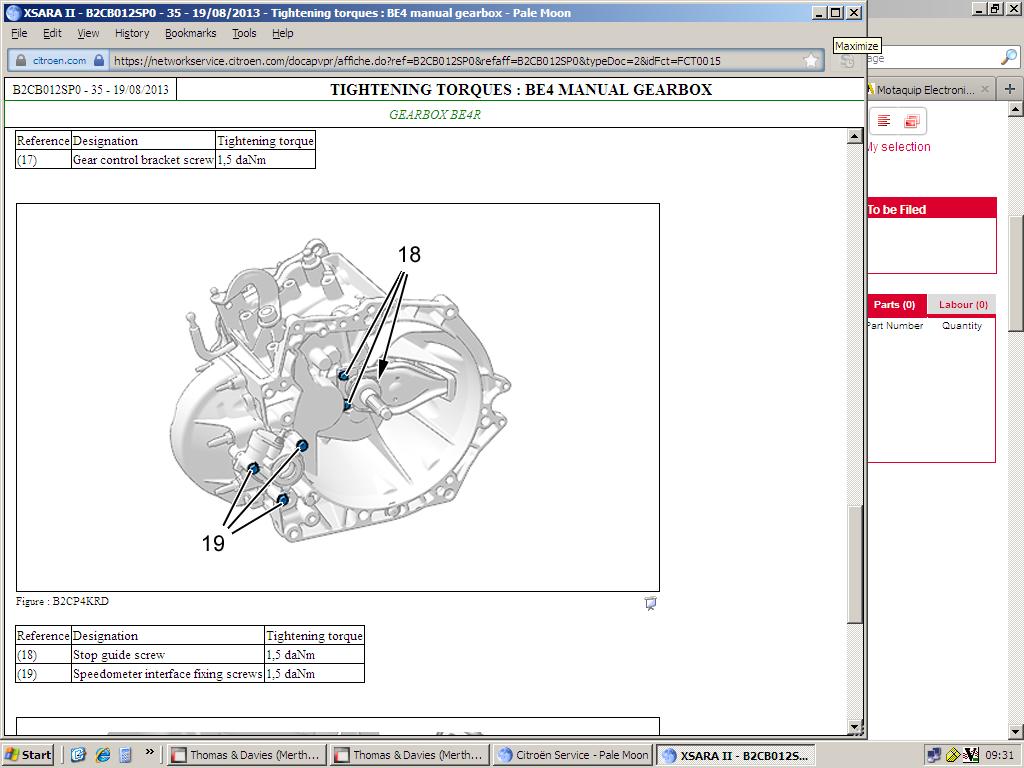Open the Help menu
The height and width of the screenshot is (768, 1024).
coord(282,33)
